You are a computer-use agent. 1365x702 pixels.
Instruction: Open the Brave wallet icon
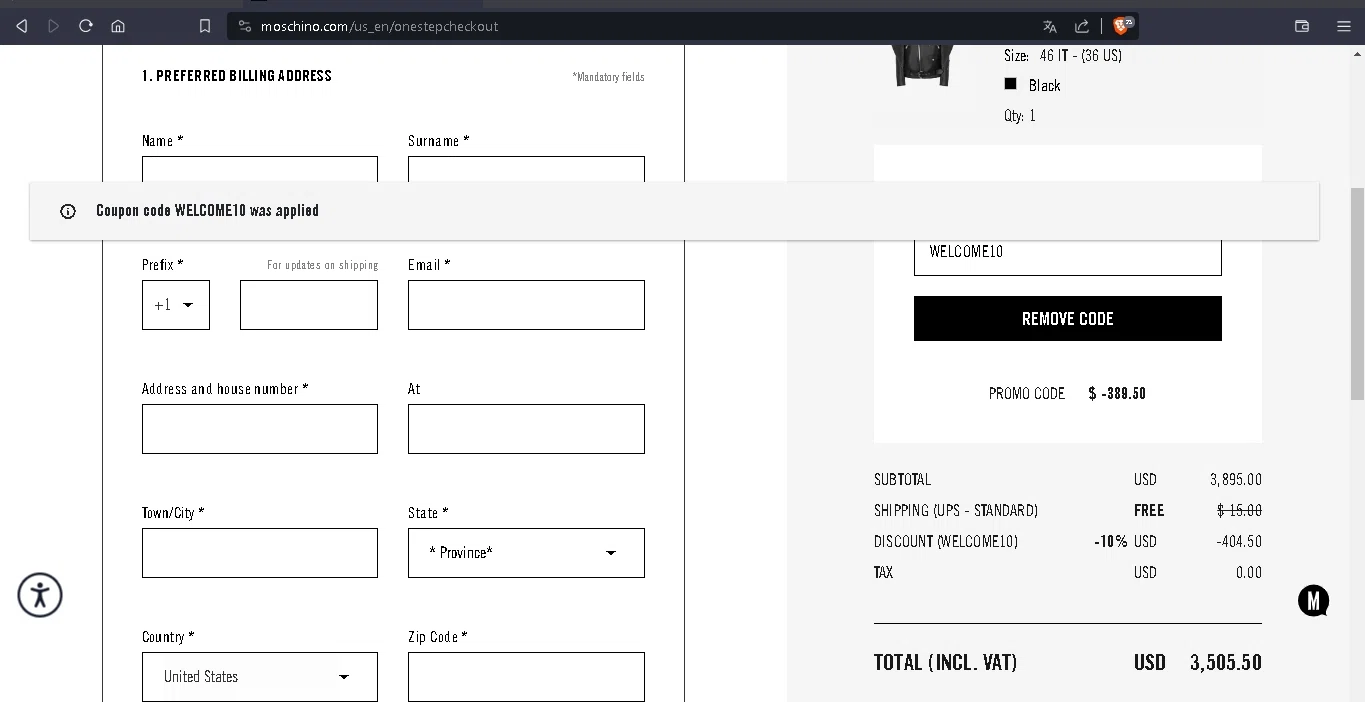tap(1302, 26)
